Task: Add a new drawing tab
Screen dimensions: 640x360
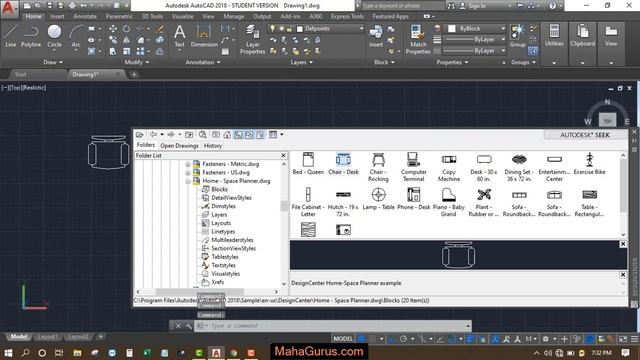Action: point(134,74)
